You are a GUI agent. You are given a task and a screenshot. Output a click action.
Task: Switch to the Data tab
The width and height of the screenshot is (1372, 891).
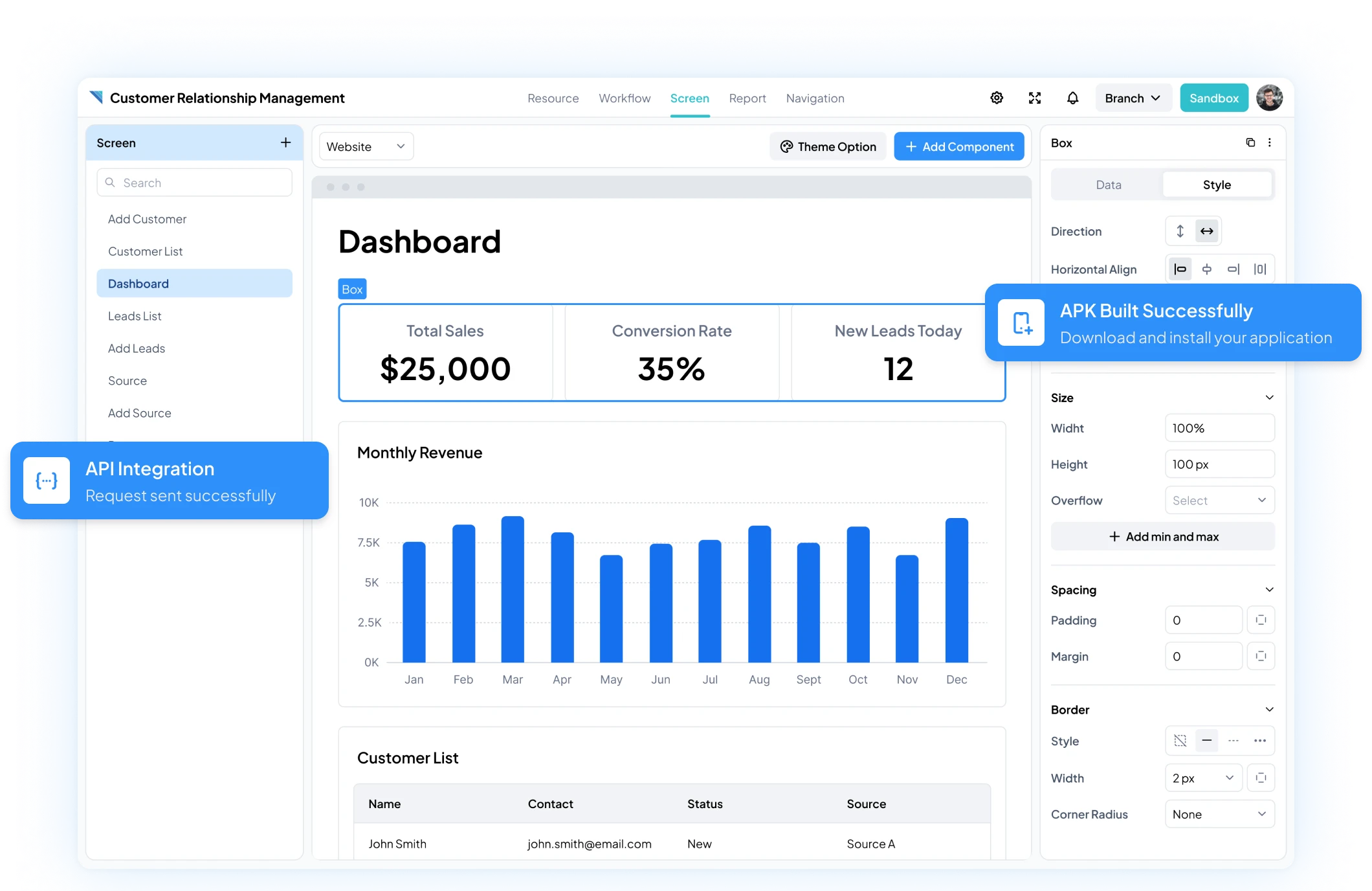1108,185
